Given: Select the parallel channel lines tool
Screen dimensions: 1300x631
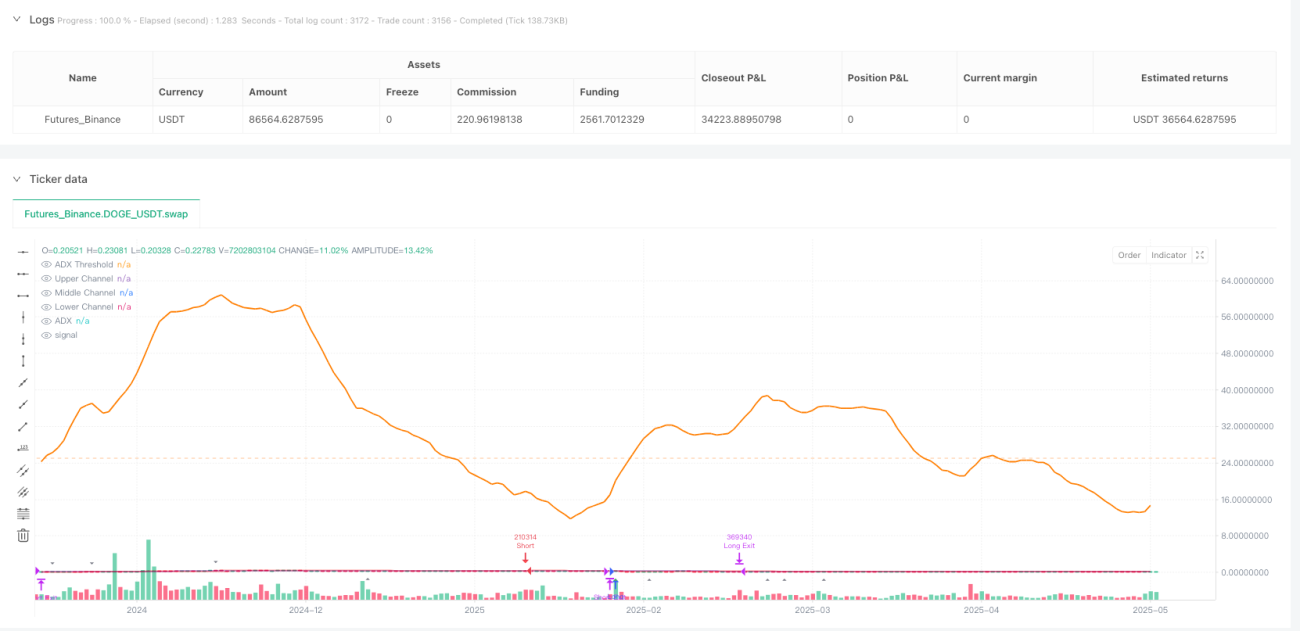Looking at the screenshot, I should coord(23,470).
